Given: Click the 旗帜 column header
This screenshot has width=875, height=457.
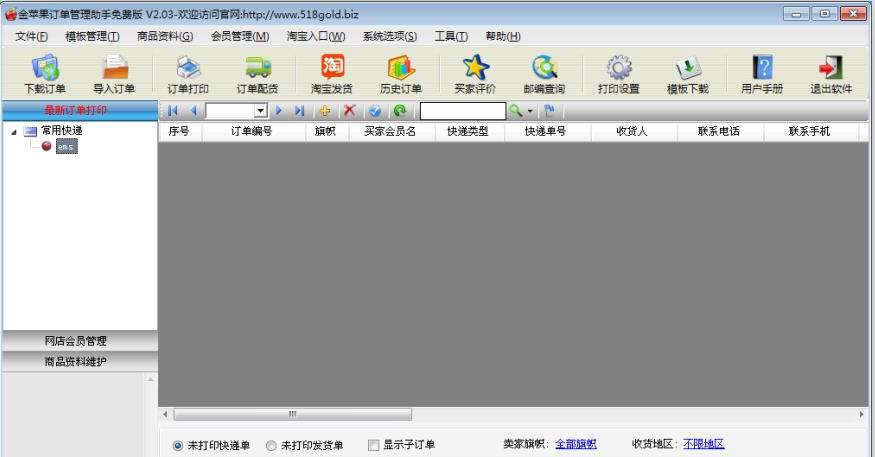Looking at the screenshot, I should click(x=326, y=131).
